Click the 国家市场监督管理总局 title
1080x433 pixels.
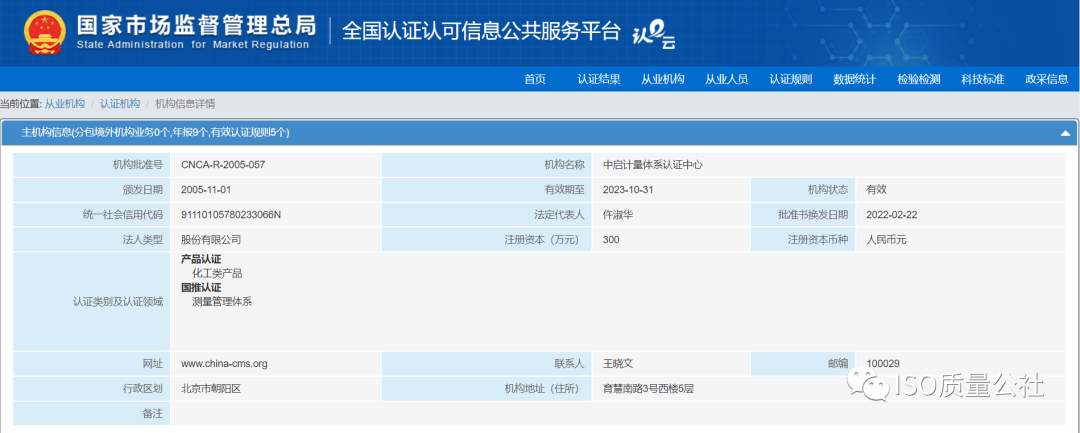point(196,25)
